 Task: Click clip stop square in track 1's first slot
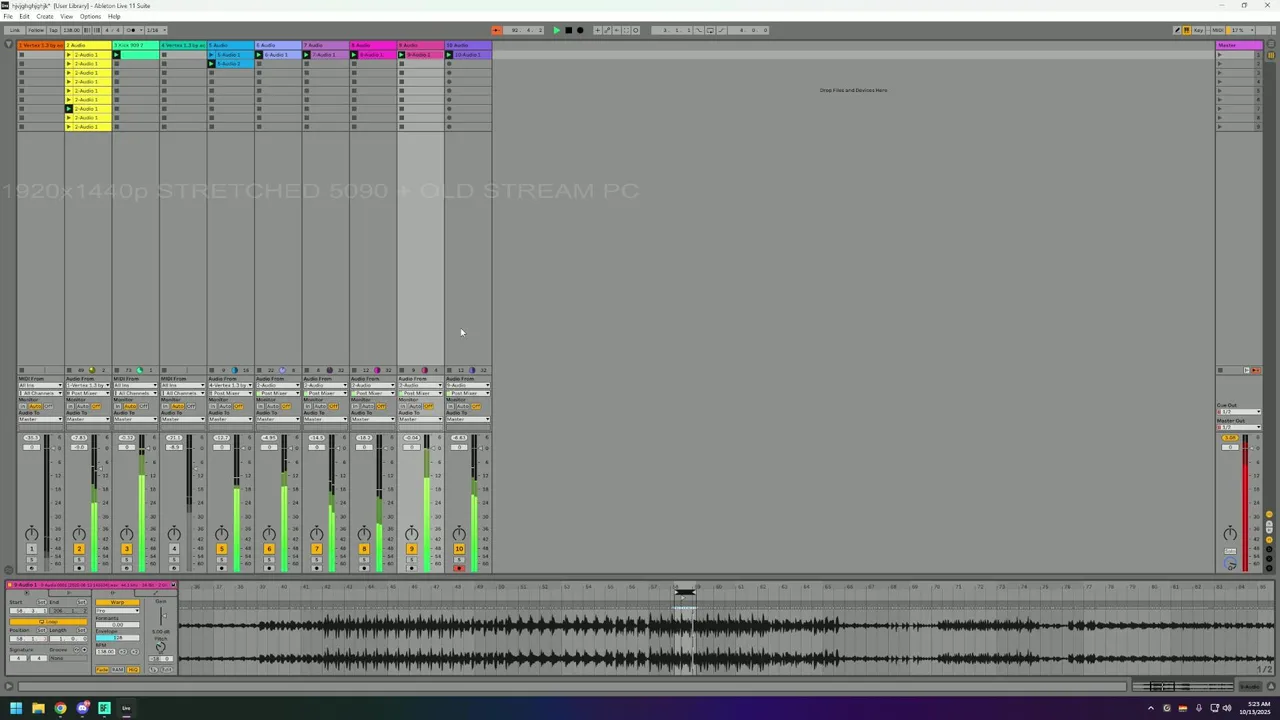tap(21, 55)
